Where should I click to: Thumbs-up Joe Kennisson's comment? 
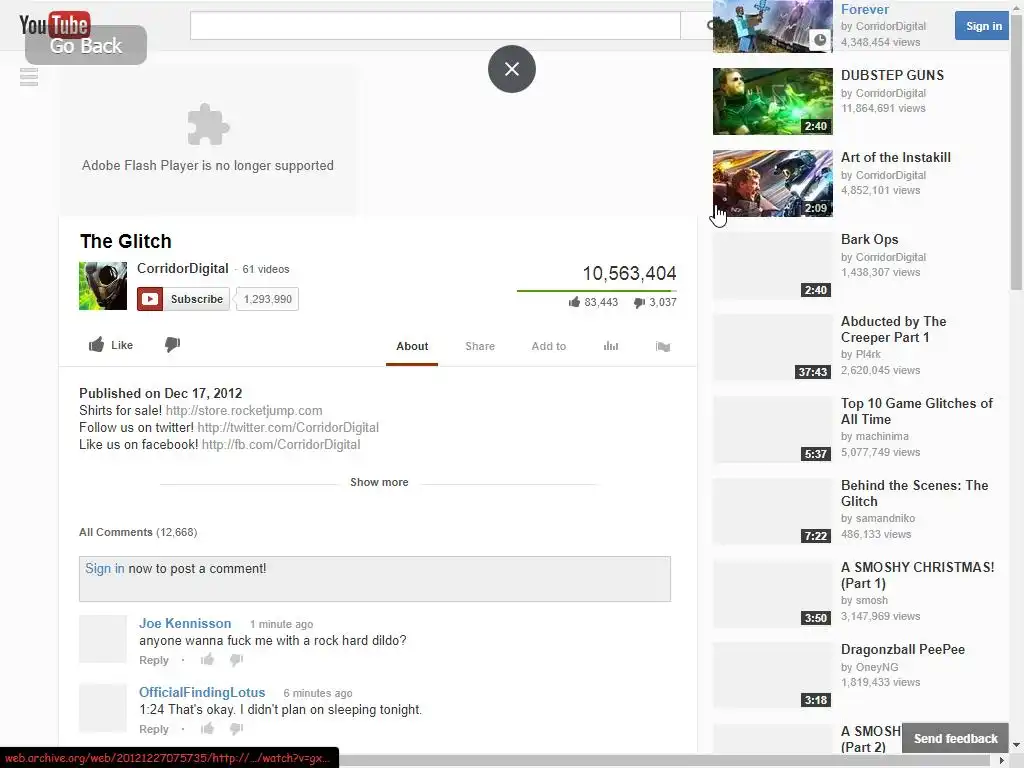click(208, 660)
